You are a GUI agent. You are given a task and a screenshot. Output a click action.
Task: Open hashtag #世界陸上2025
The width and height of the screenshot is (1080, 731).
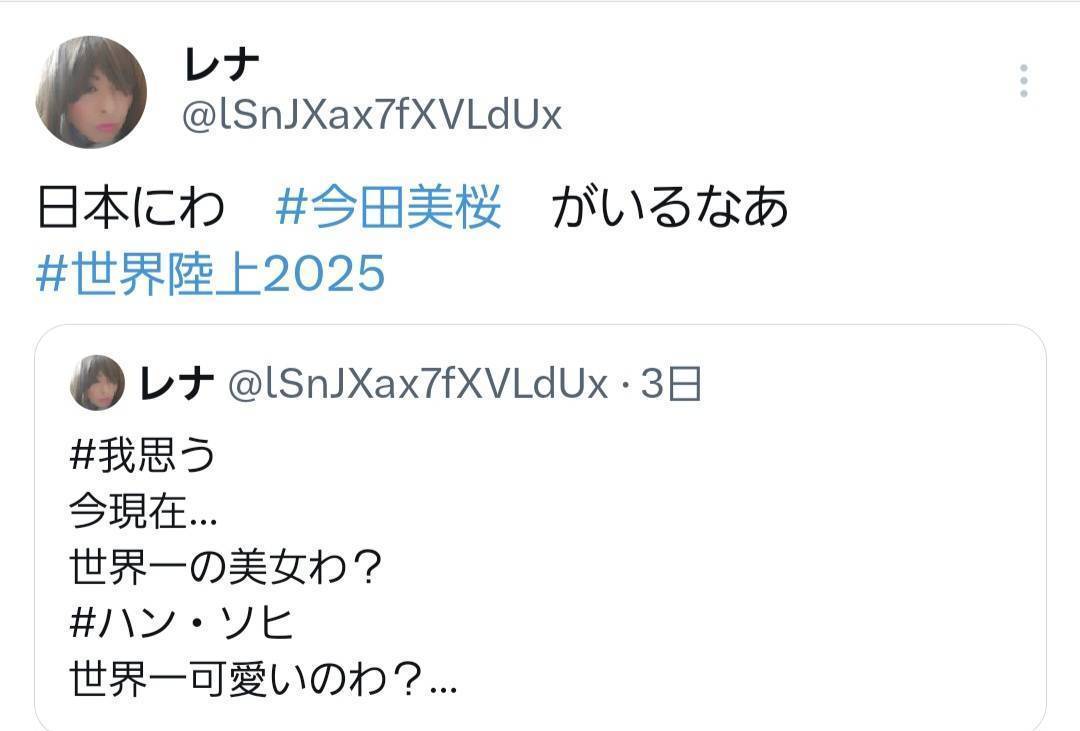[210, 274]
